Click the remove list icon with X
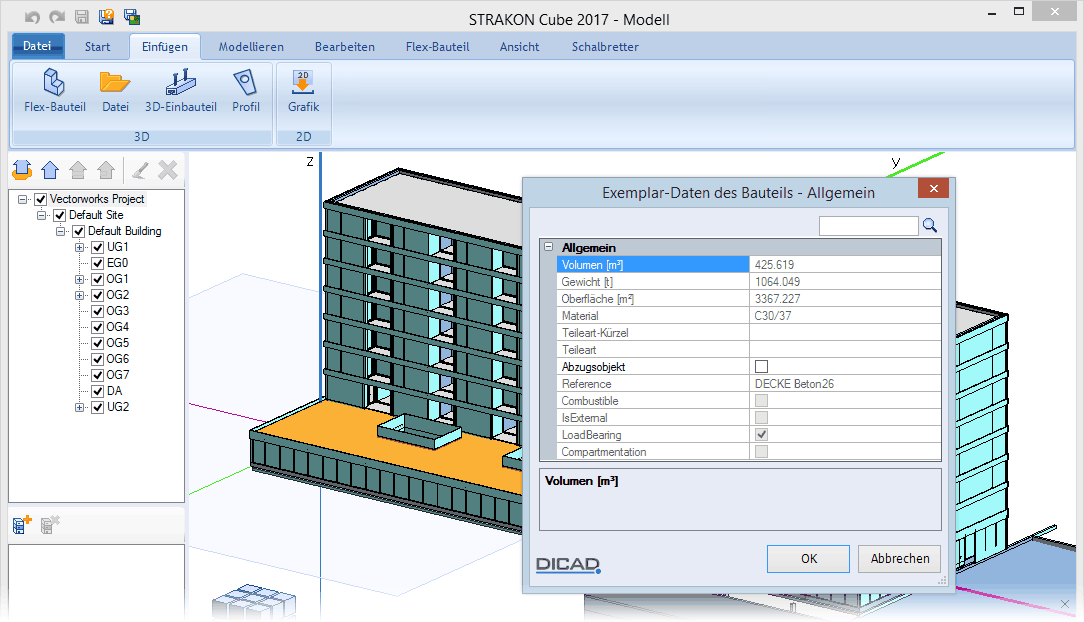The height and width of the screenshot is (622, 1084). [50, 525]
